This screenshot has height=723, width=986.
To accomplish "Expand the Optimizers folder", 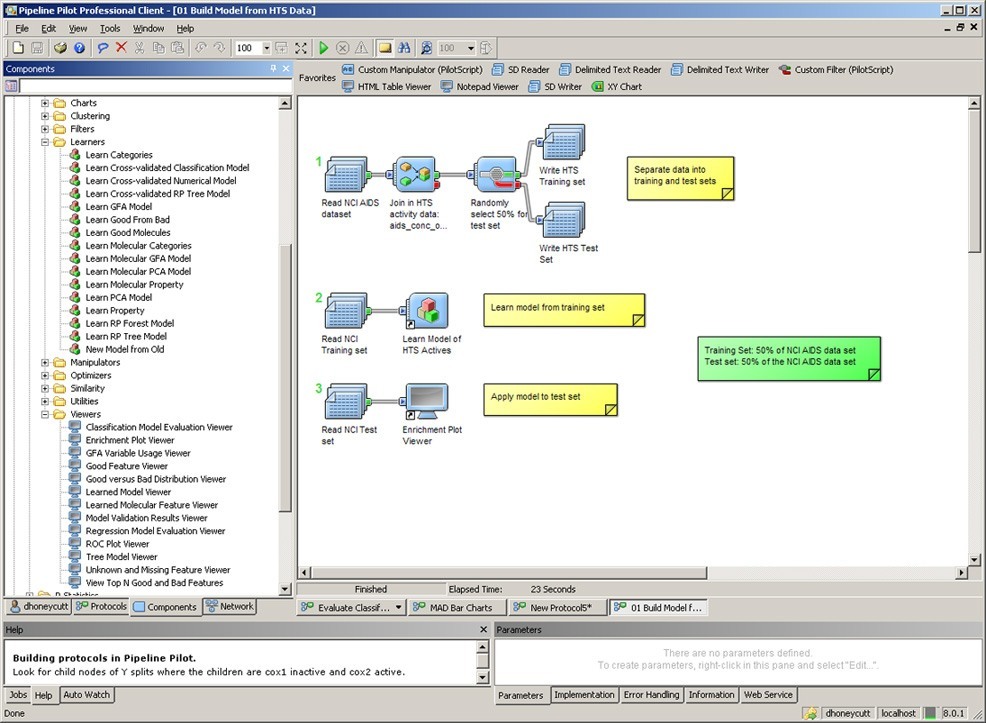I will point(45,375).
